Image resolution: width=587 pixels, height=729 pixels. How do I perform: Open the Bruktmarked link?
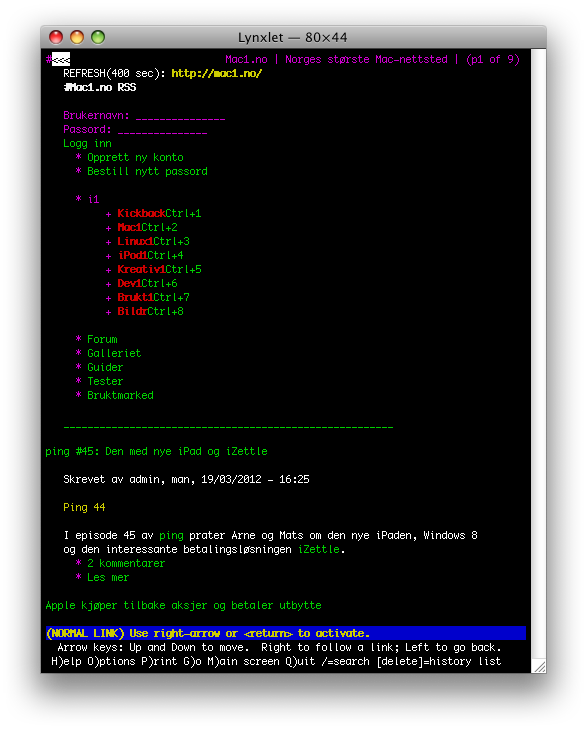tap(120, 395)
